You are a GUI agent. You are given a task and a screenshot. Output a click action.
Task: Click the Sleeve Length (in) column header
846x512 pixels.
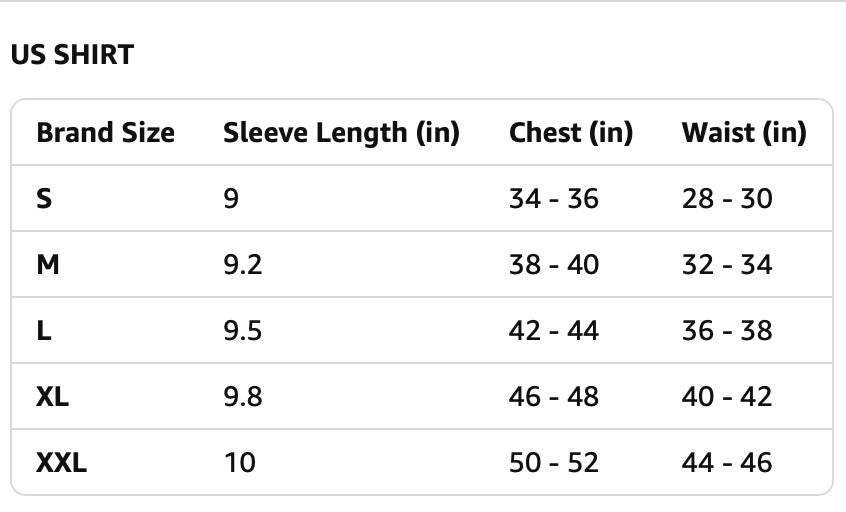[x=341, y=133]
